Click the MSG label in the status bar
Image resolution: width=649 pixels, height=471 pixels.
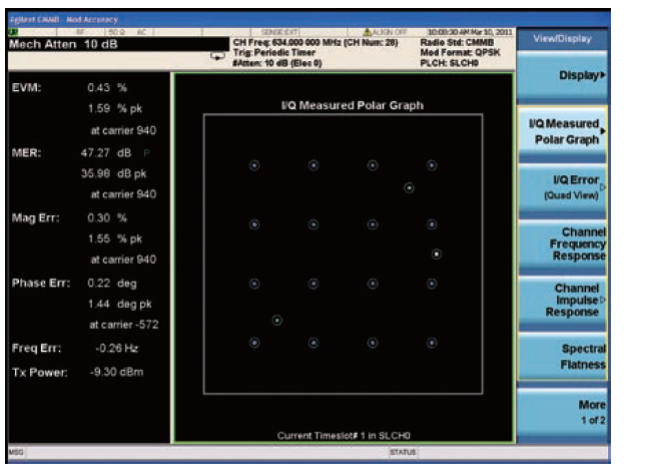[x=16, y=452]
